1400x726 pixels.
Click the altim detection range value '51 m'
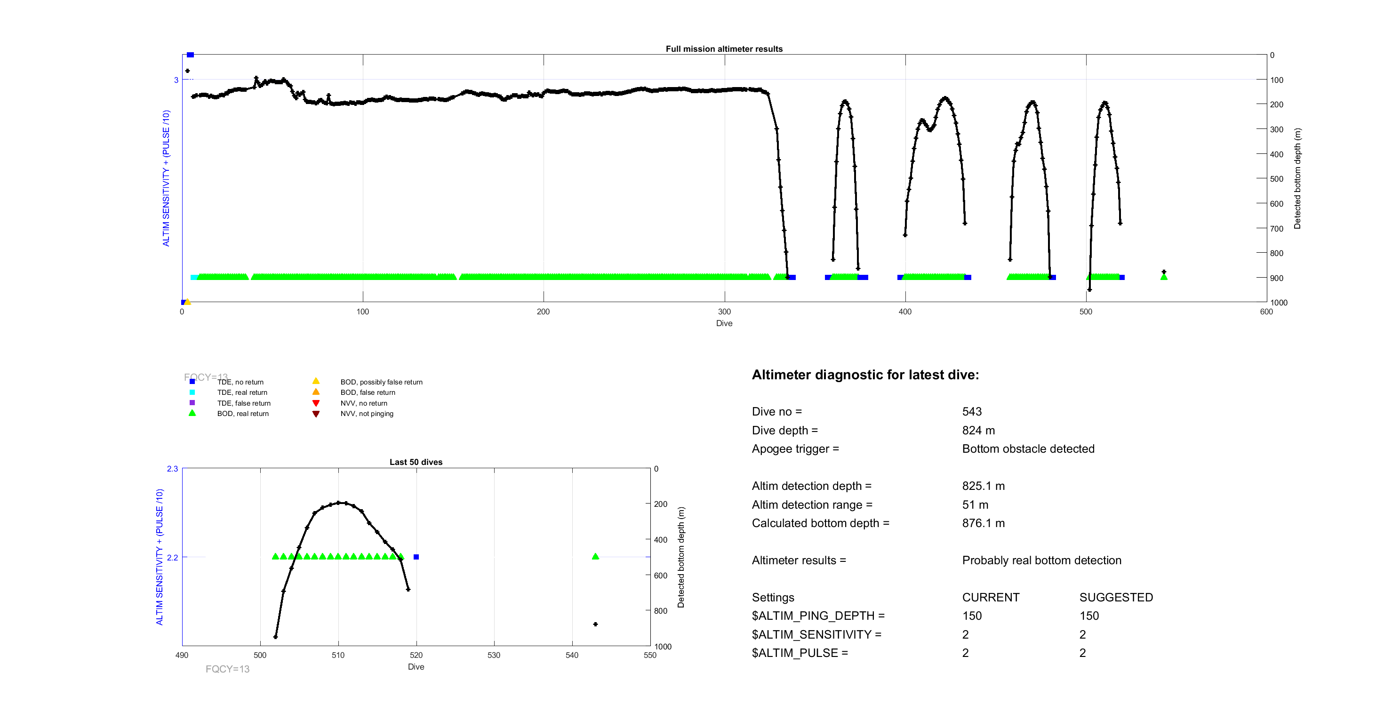(x=975, y=505)
